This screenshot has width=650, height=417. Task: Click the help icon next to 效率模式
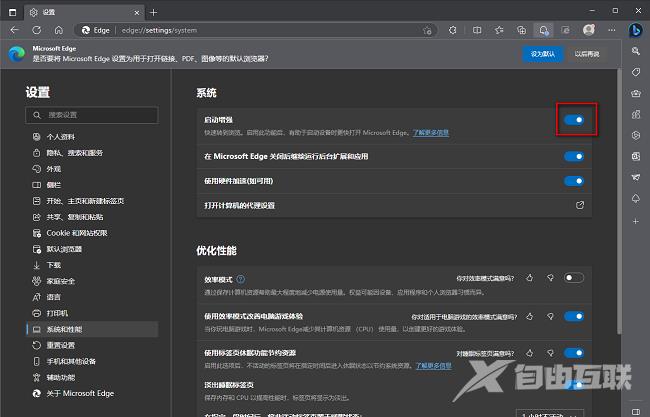241,279
